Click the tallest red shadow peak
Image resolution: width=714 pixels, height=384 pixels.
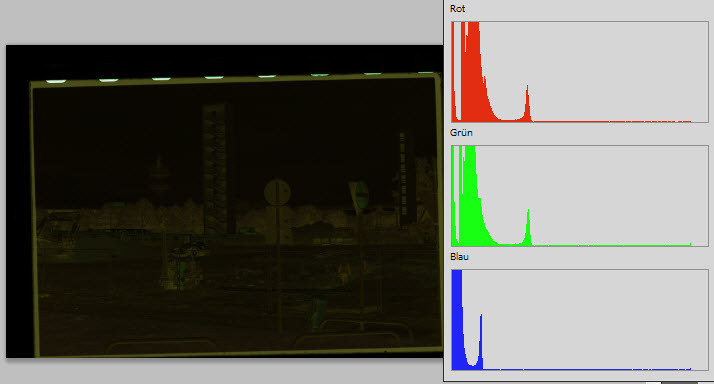pyautogui.click(x=473, y=71)
